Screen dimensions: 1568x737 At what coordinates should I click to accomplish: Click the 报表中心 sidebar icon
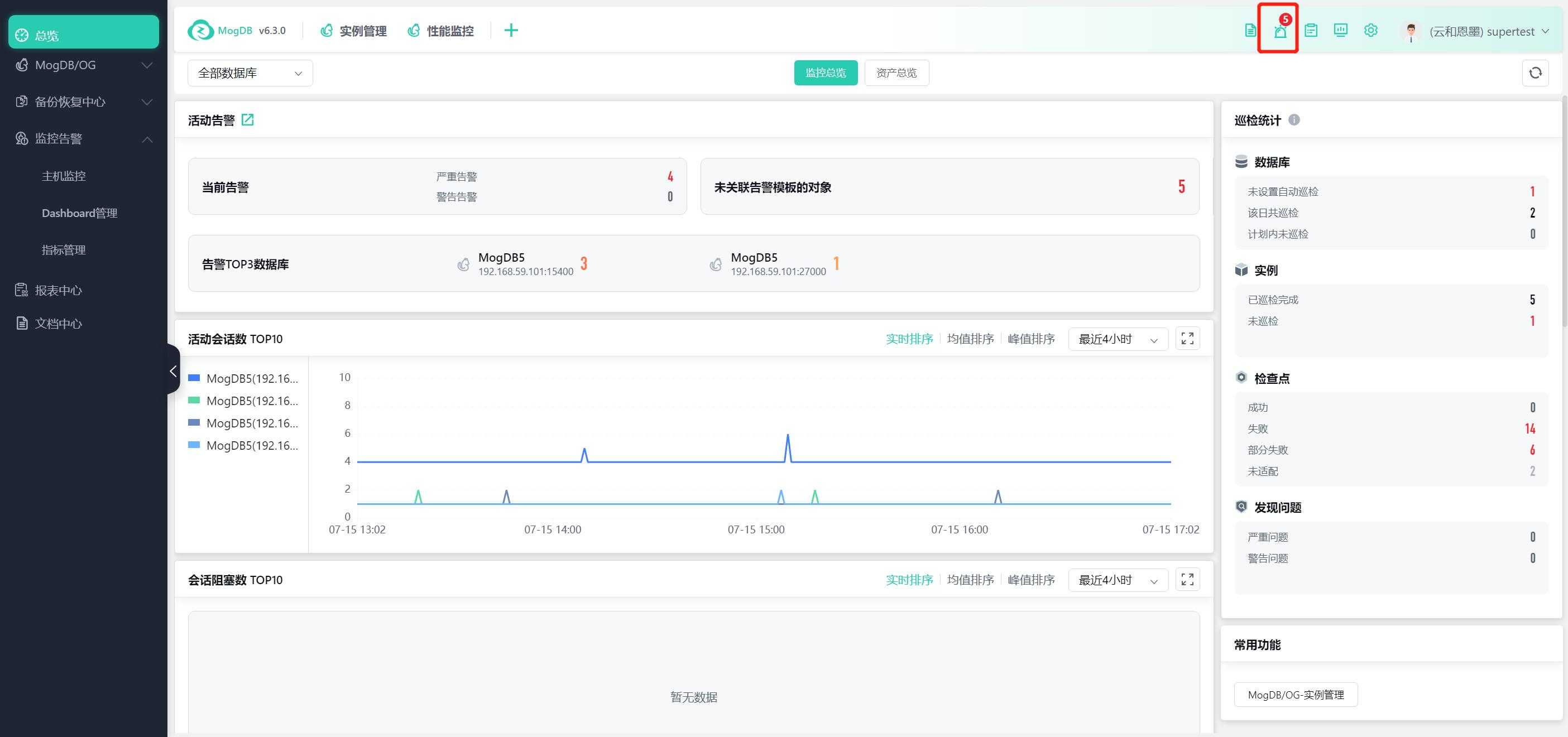tap(22, 290)
